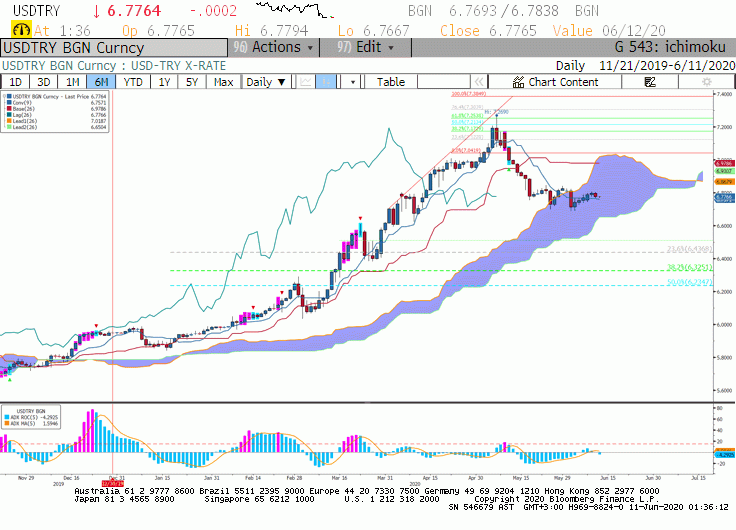Select the 3D time range

pyautogui.click(x=43, y=82)
